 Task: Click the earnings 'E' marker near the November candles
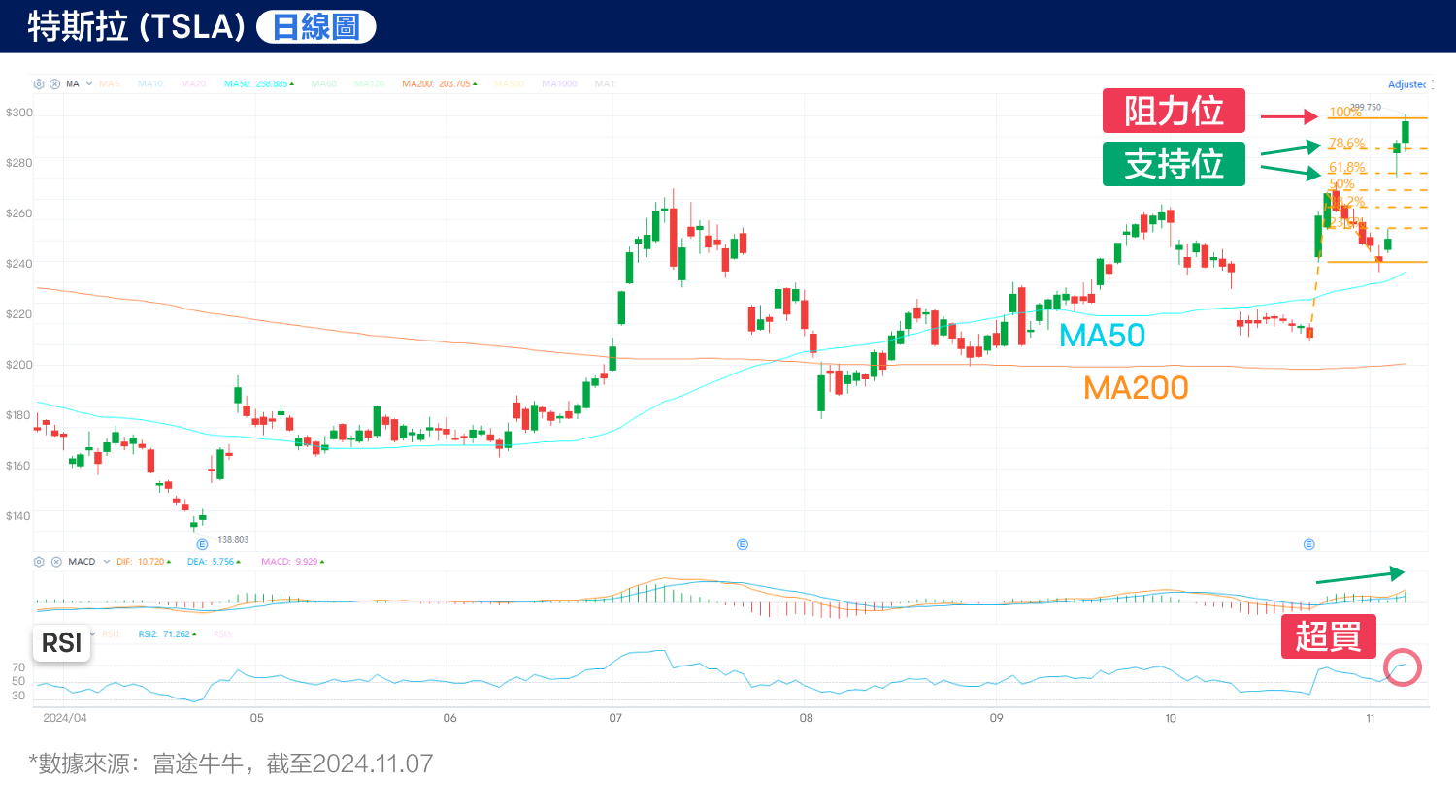pyautogui.click(x=1310, y=544)
